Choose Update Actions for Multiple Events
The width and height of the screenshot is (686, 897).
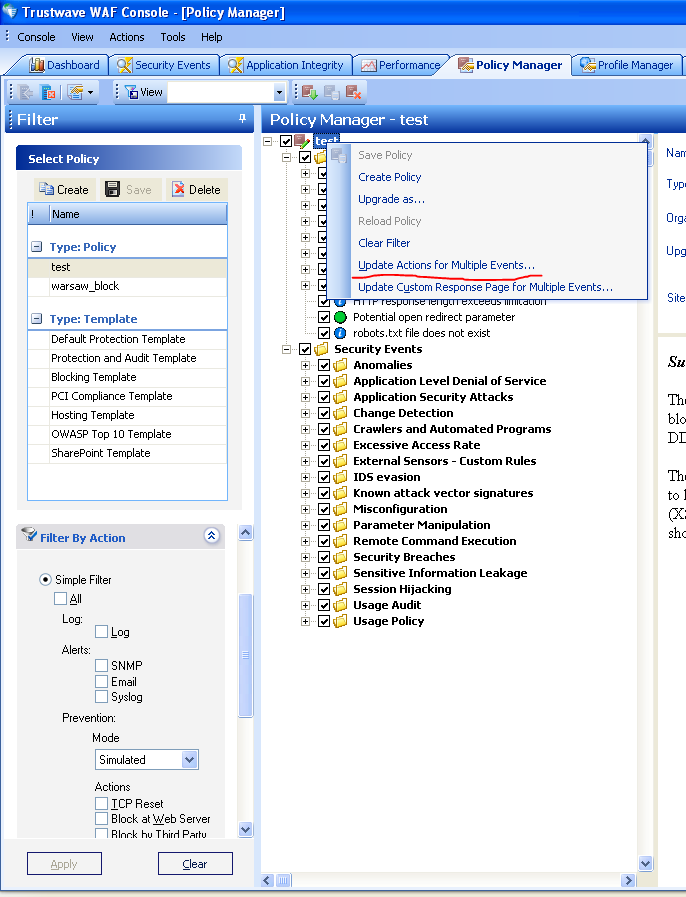[446, 265]
